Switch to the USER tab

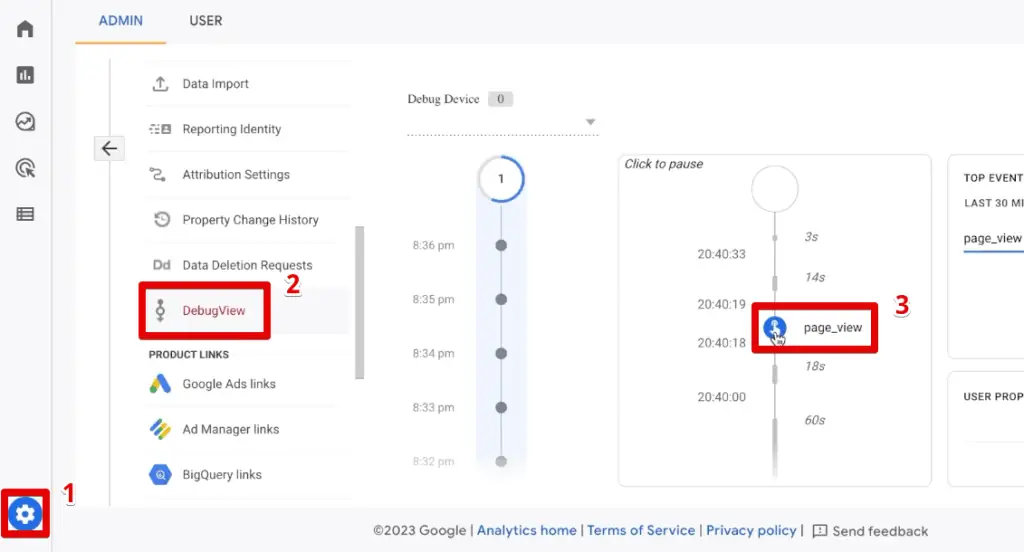click(x=206, y=21)
